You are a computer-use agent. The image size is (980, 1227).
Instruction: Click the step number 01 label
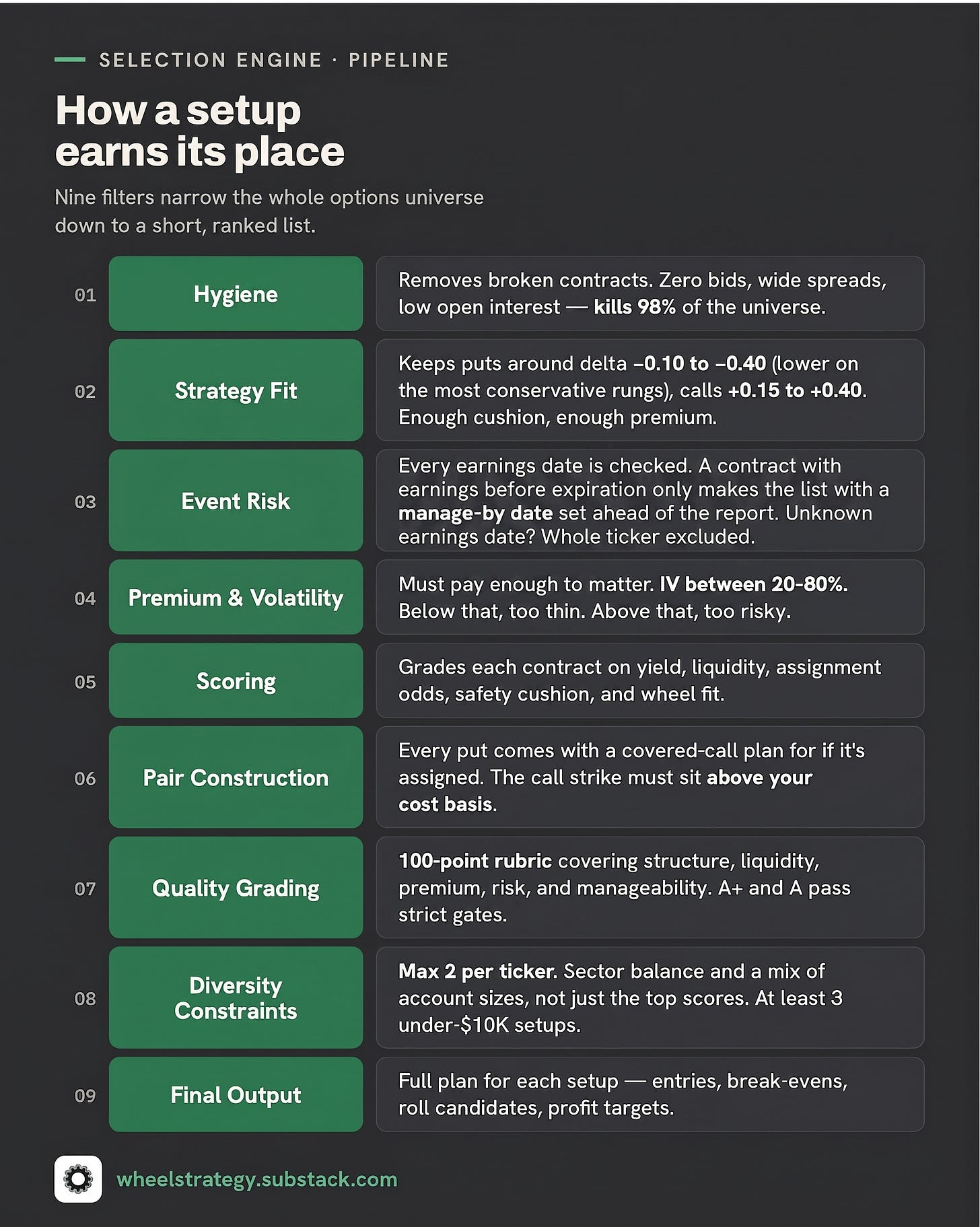point(85,295)
